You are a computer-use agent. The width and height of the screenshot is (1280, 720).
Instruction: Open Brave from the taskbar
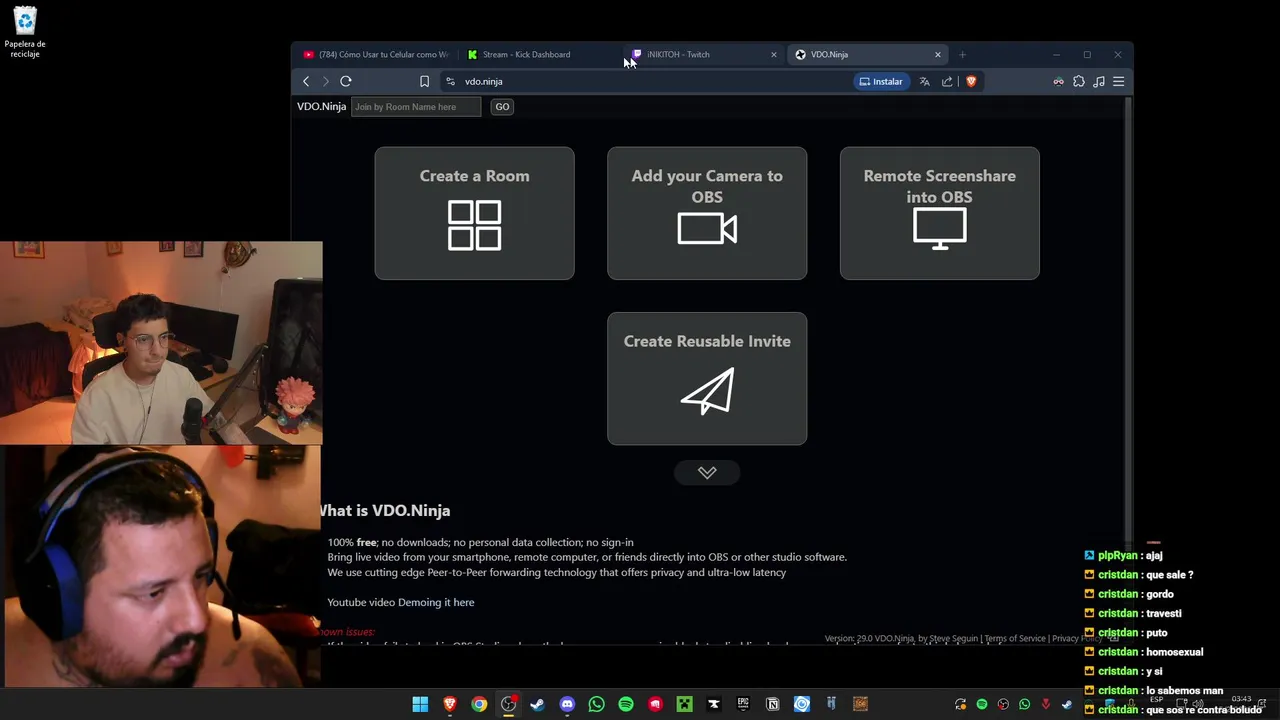[450, 704]
